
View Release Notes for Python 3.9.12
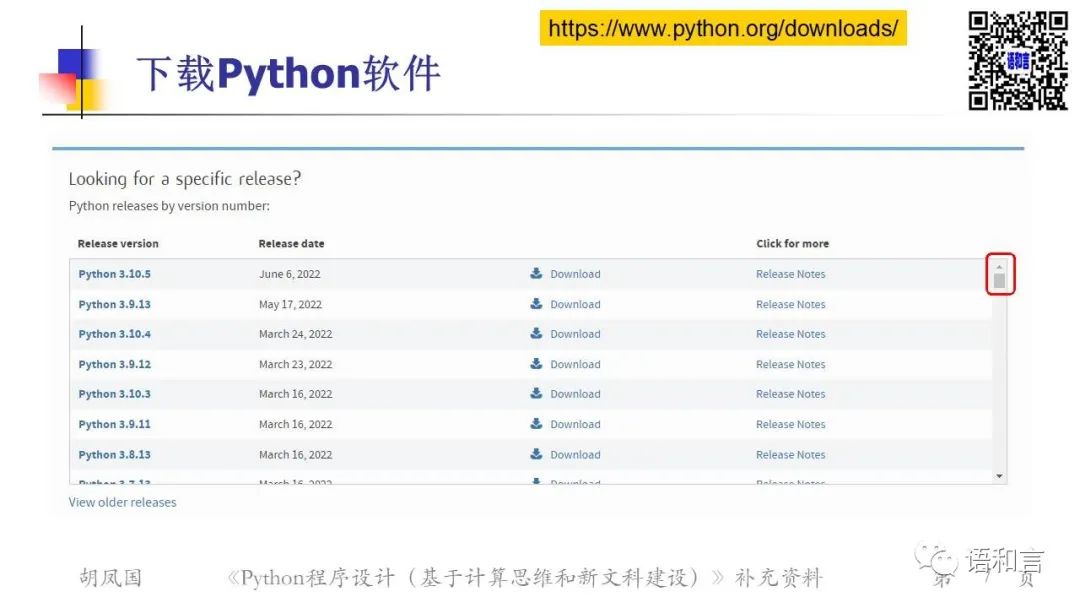pos(791,364)
